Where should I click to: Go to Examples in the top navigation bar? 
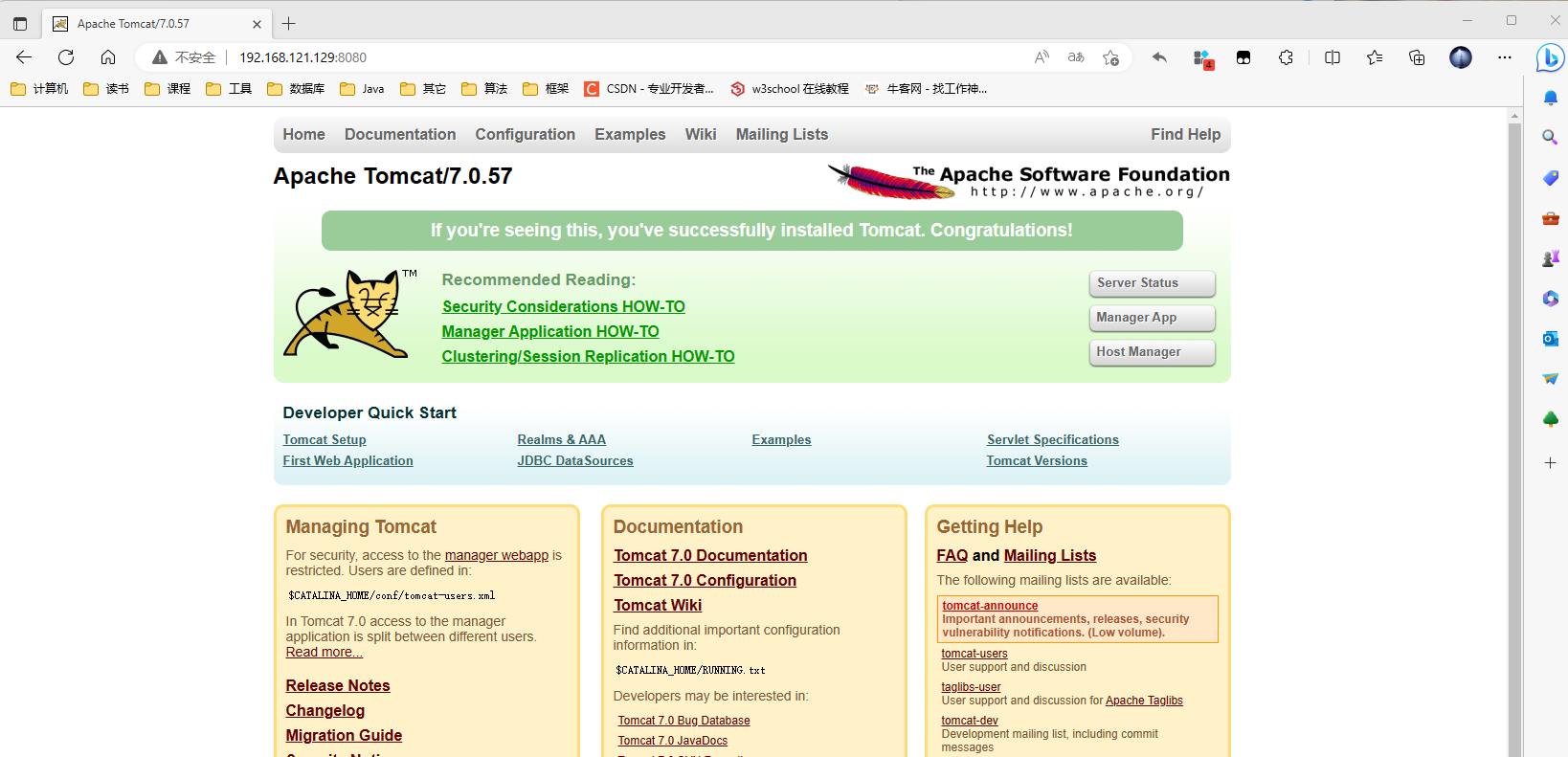629,135
